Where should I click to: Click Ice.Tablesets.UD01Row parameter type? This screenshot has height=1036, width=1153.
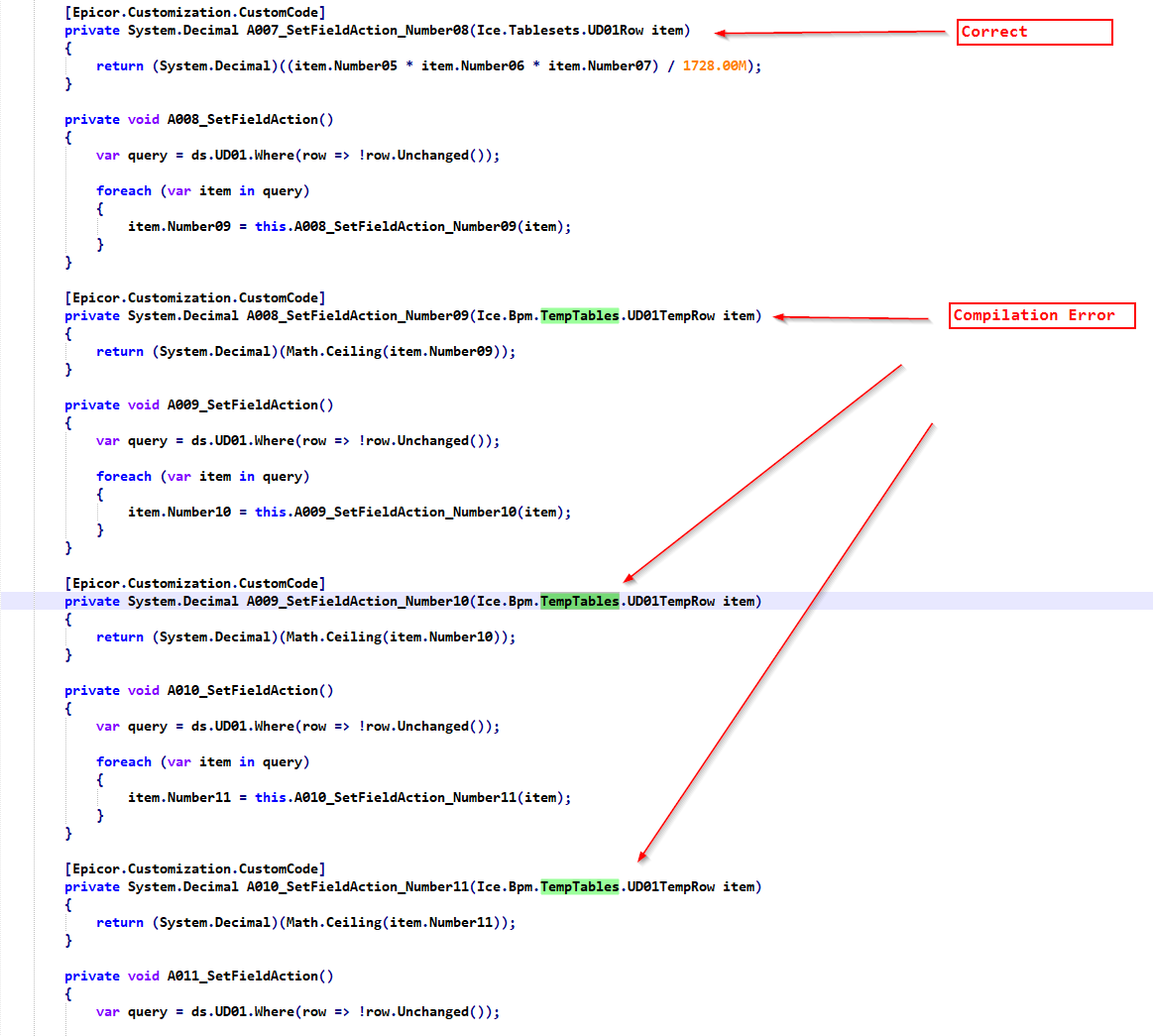coord(560,30)
